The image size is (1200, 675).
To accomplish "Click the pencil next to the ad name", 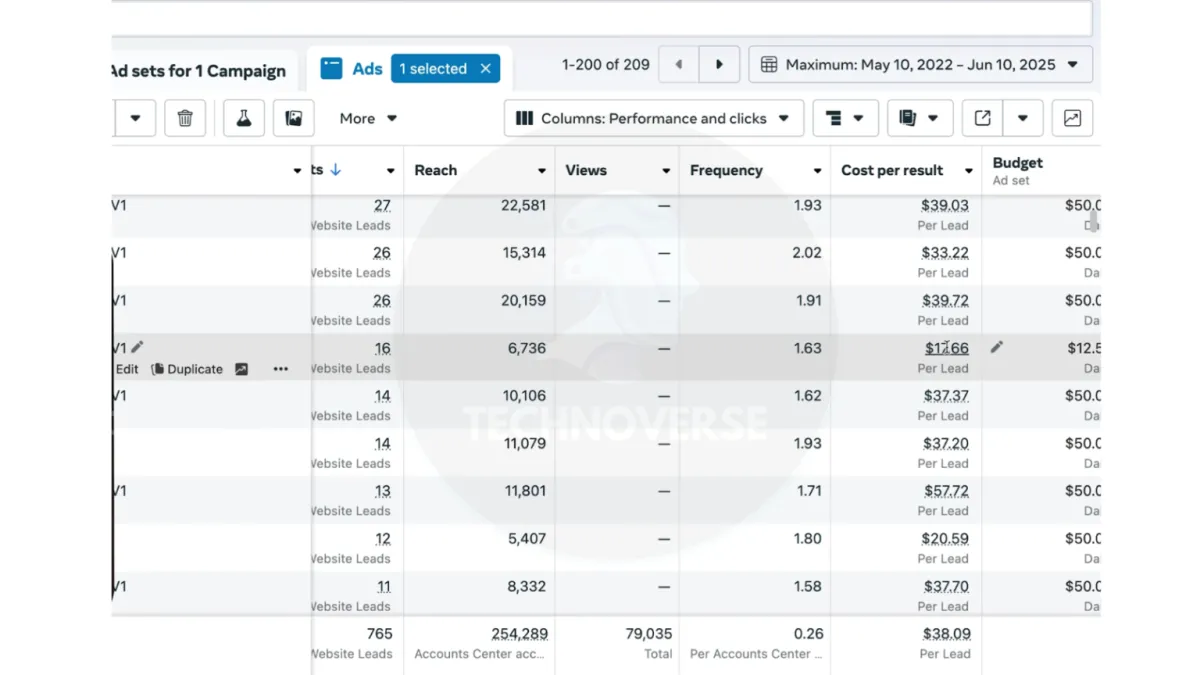I will pos(137,347).
